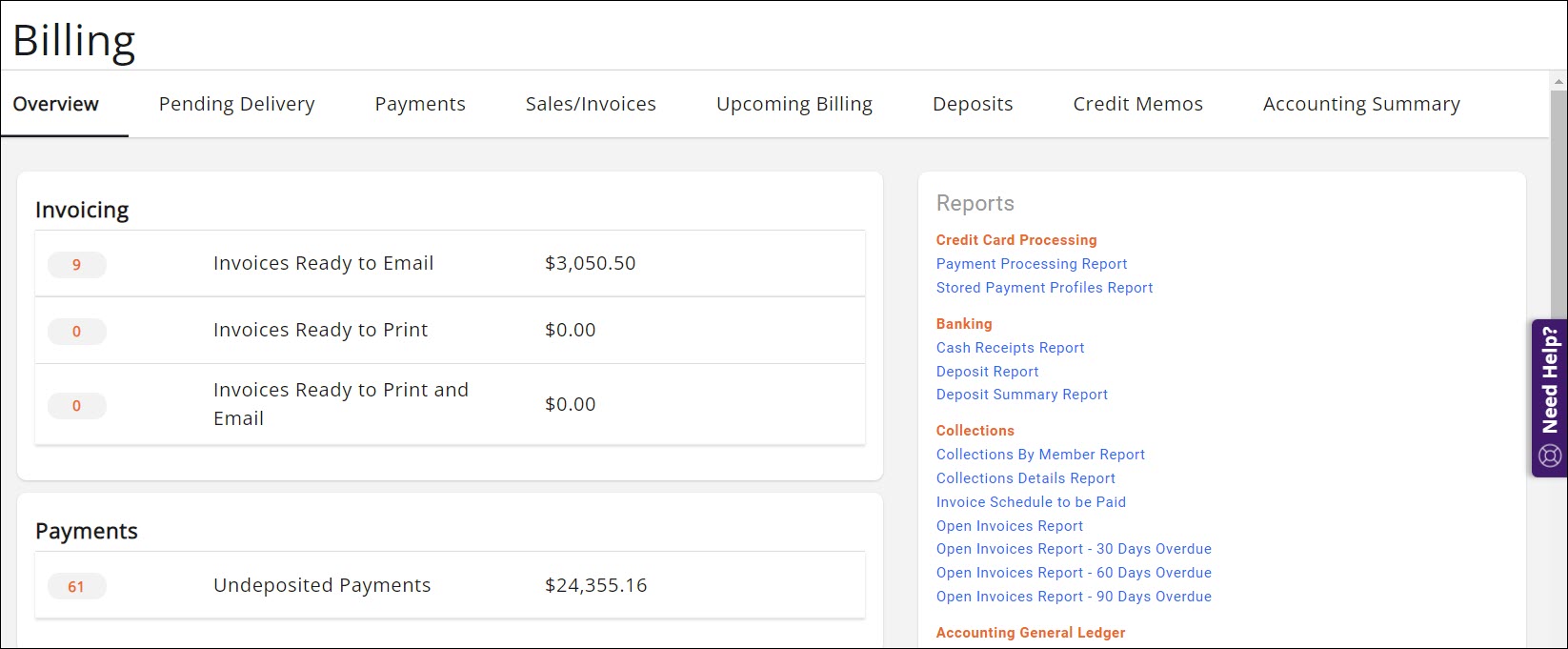Click the 0 badge for Print and Email invoices
Image resolution: width=1568 pixels, height=649 pixels.
(77, 406)
